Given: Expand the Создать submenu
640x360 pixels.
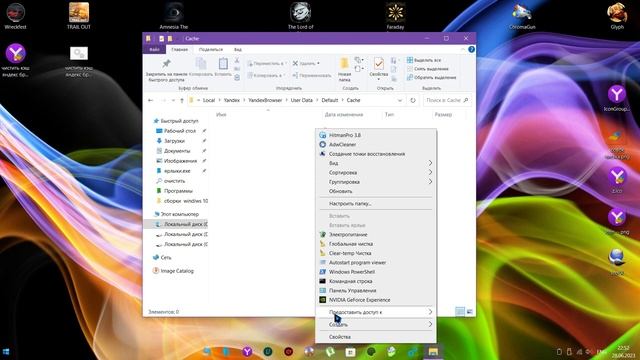Looking at the screenshot, I should point(376,324).
